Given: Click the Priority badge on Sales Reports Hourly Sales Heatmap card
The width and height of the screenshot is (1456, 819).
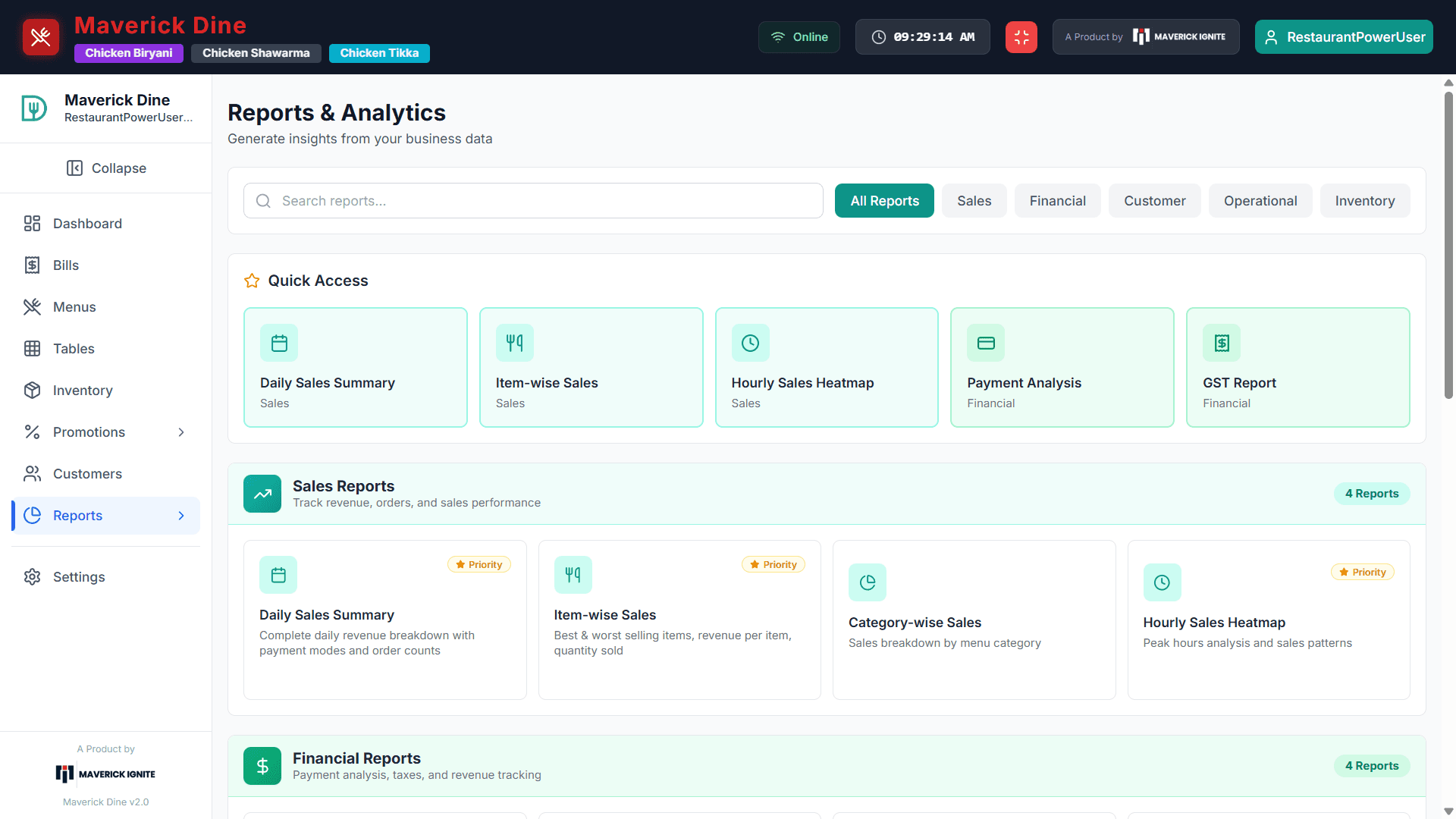Looking at the screenshot, I should [1363, 572].
